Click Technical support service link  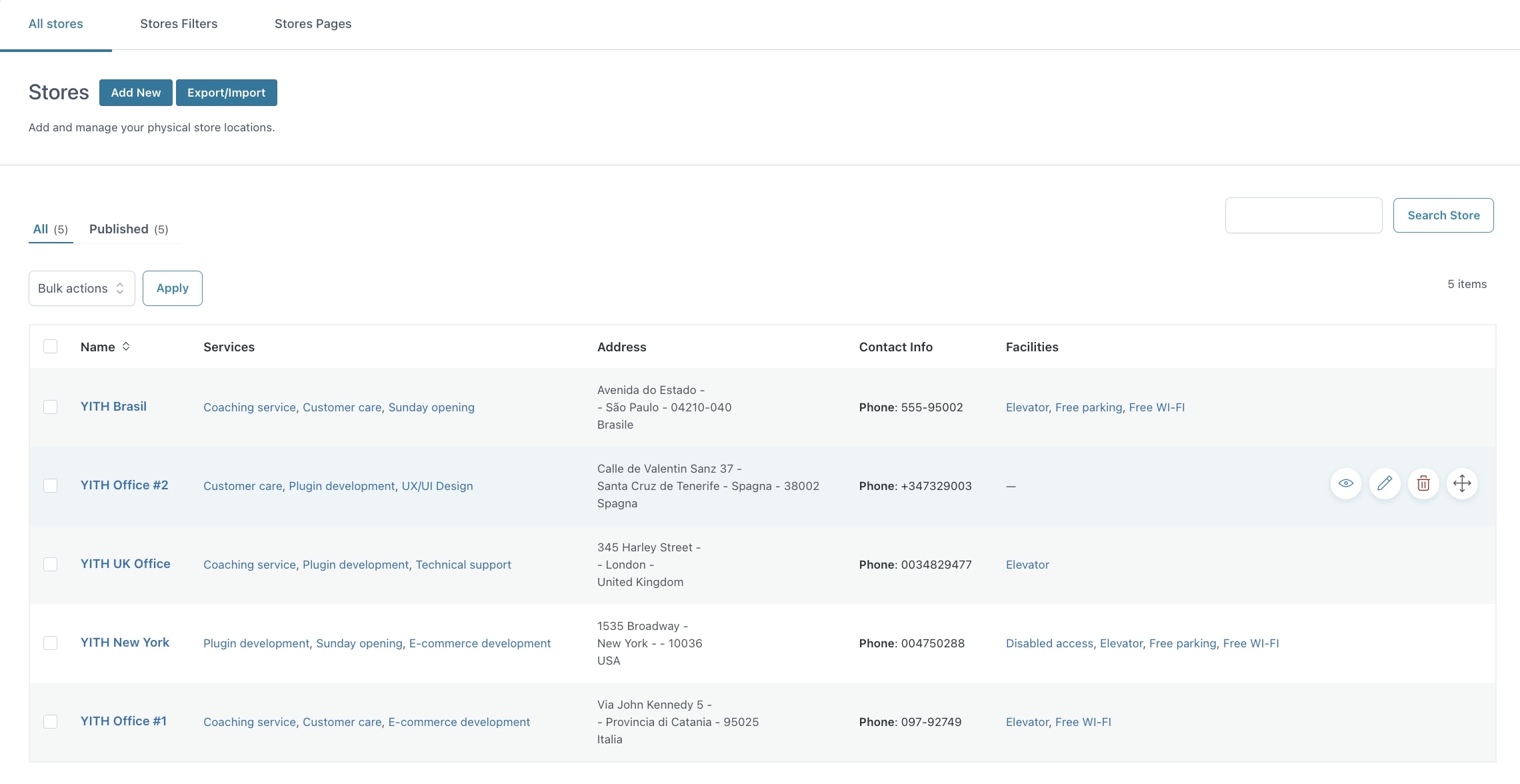click(463, 565)
